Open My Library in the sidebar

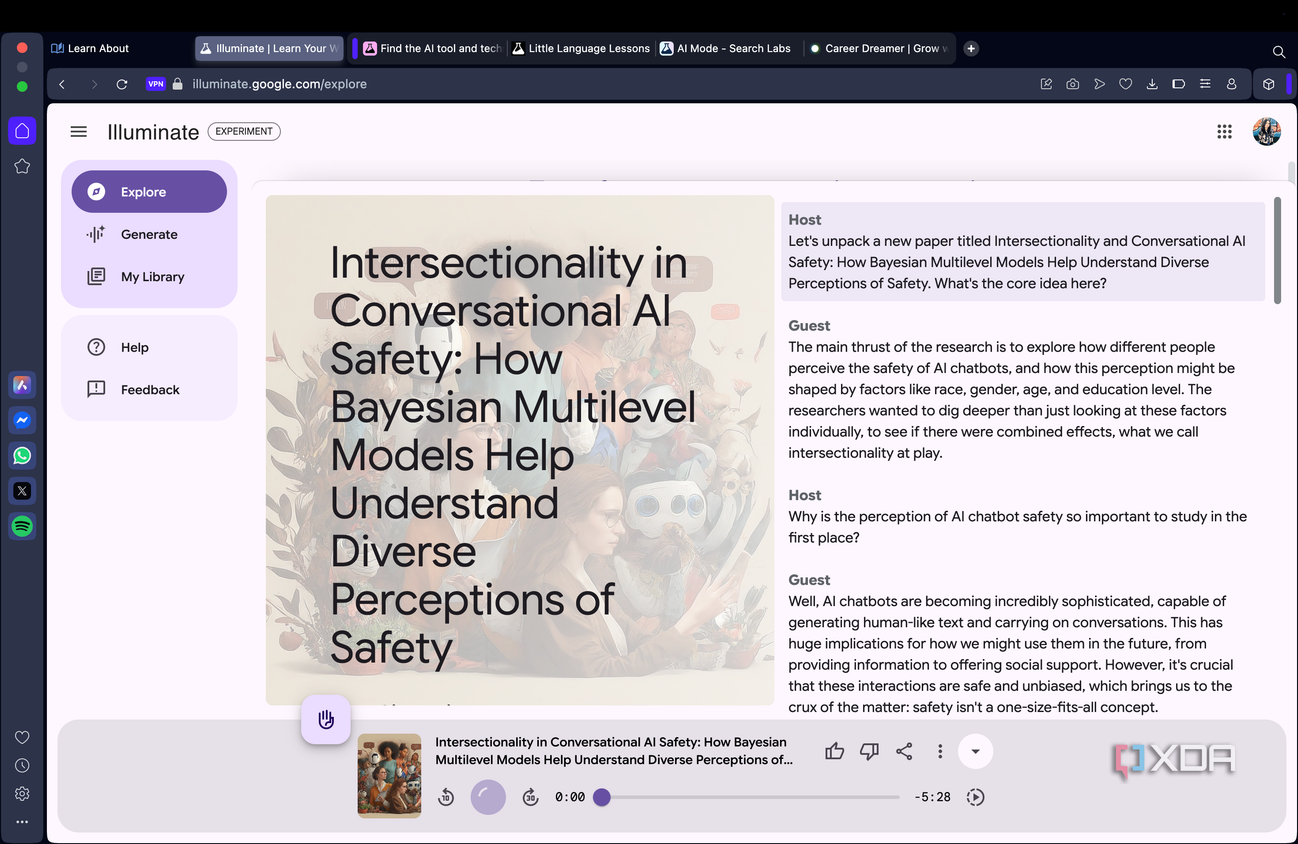(149, 277)
